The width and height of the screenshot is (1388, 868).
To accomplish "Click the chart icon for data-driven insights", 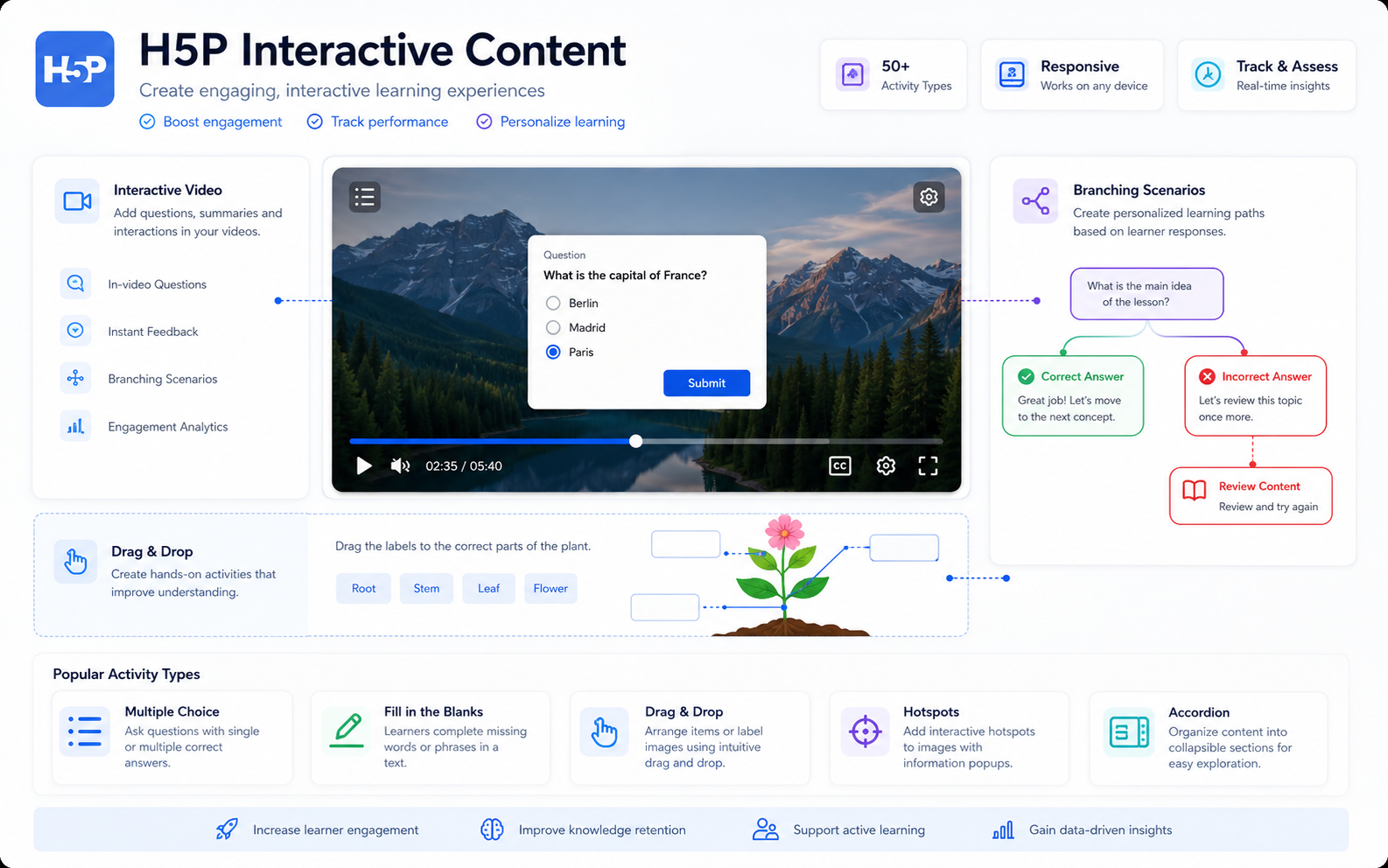I will (1003, 830).
